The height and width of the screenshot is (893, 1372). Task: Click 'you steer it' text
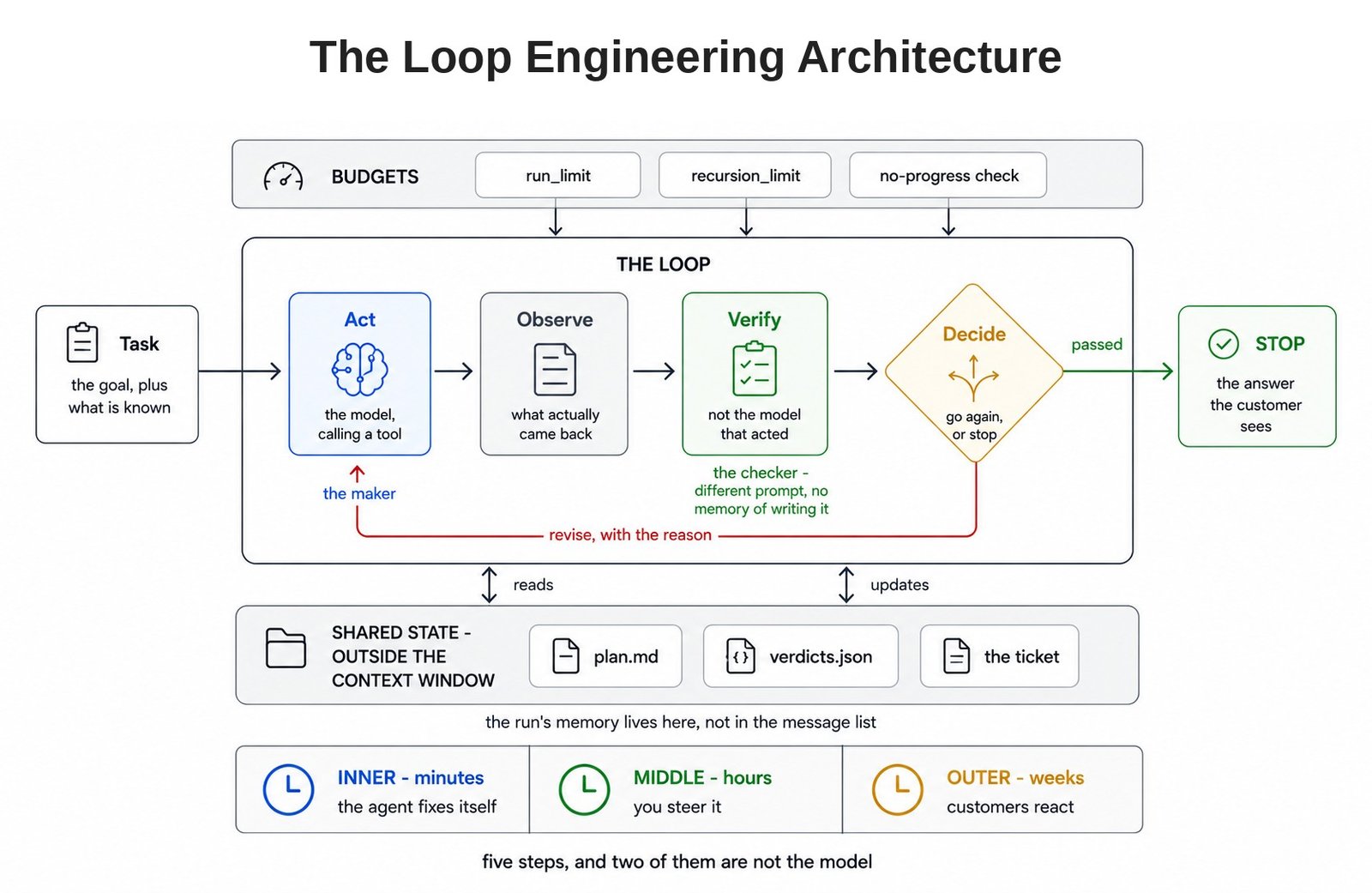pyautogui.click(x=677, y=806)
